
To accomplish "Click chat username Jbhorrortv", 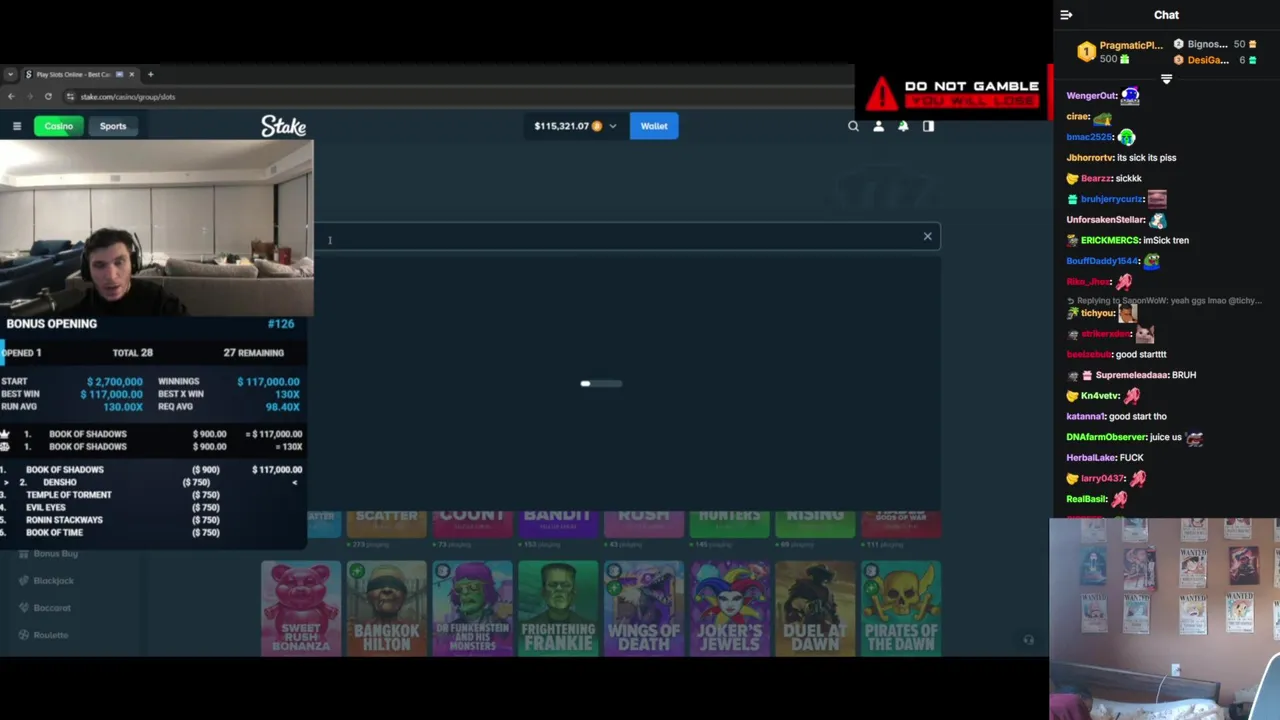I will 1090,158.
